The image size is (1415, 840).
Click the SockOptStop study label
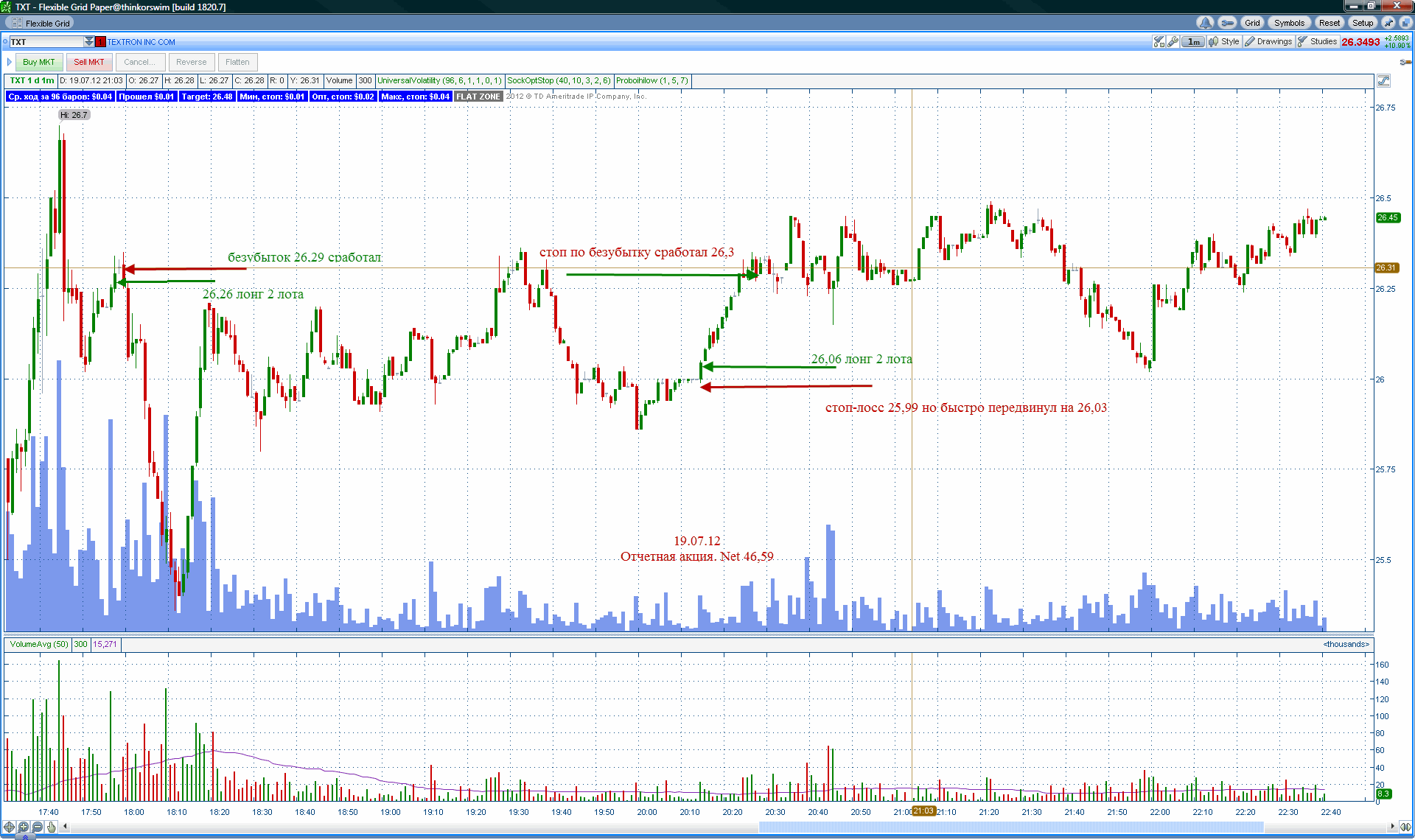pyautogui.click(x=559, y=81)
